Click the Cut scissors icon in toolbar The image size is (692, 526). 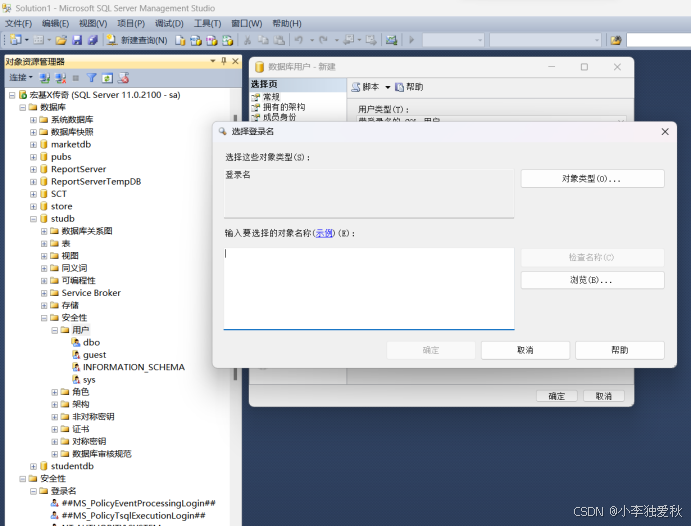tap(248, 40)
